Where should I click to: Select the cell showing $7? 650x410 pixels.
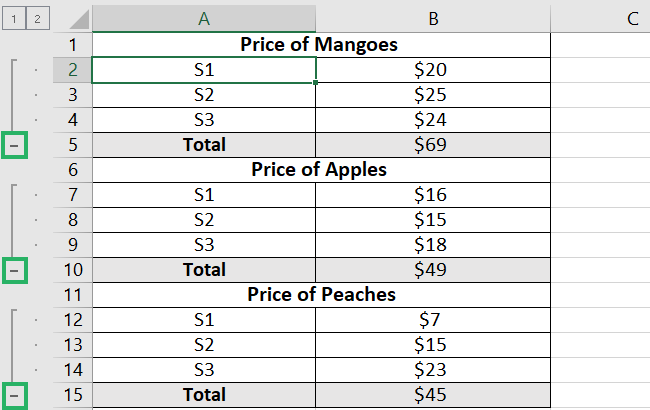[x=433, y=320]
